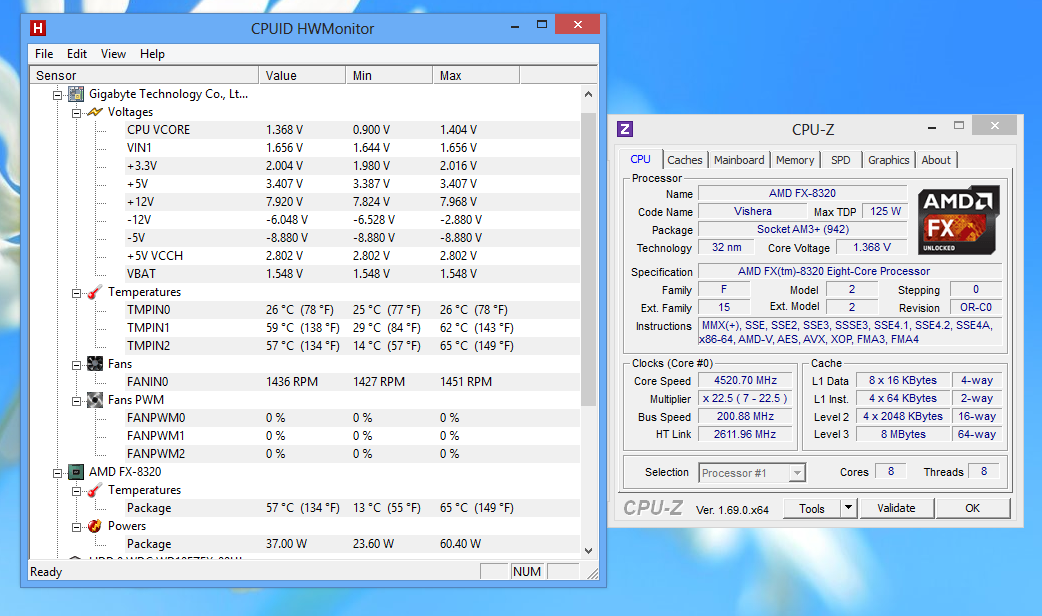
Task: Click the Core Voltage field 1.368 V
Action: tap(871, 247)
